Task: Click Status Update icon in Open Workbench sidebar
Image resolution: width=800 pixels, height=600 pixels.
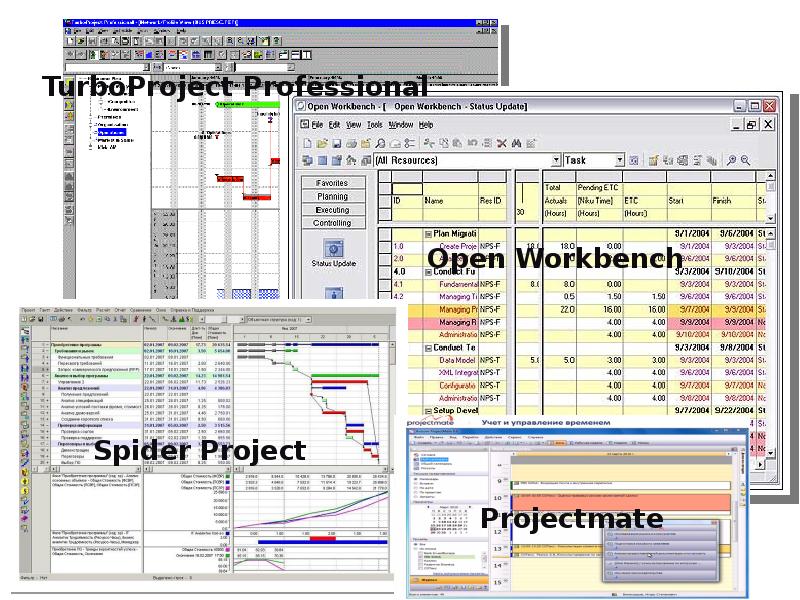Action: (334, 248)
